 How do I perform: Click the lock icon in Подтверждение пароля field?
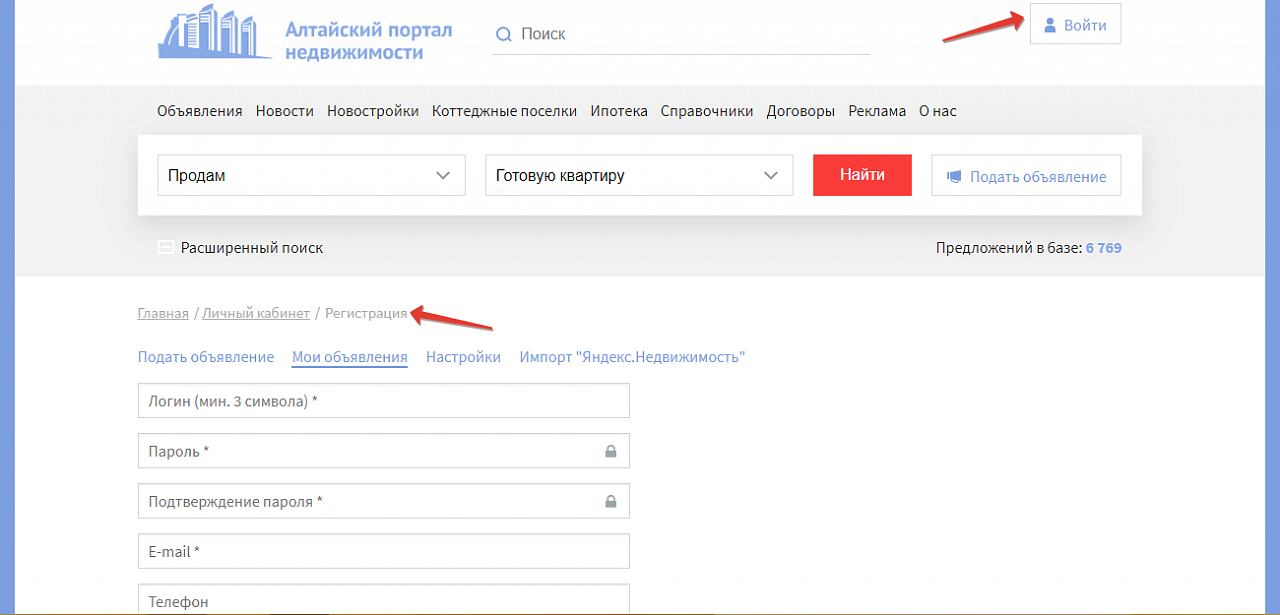pos(611,501)
